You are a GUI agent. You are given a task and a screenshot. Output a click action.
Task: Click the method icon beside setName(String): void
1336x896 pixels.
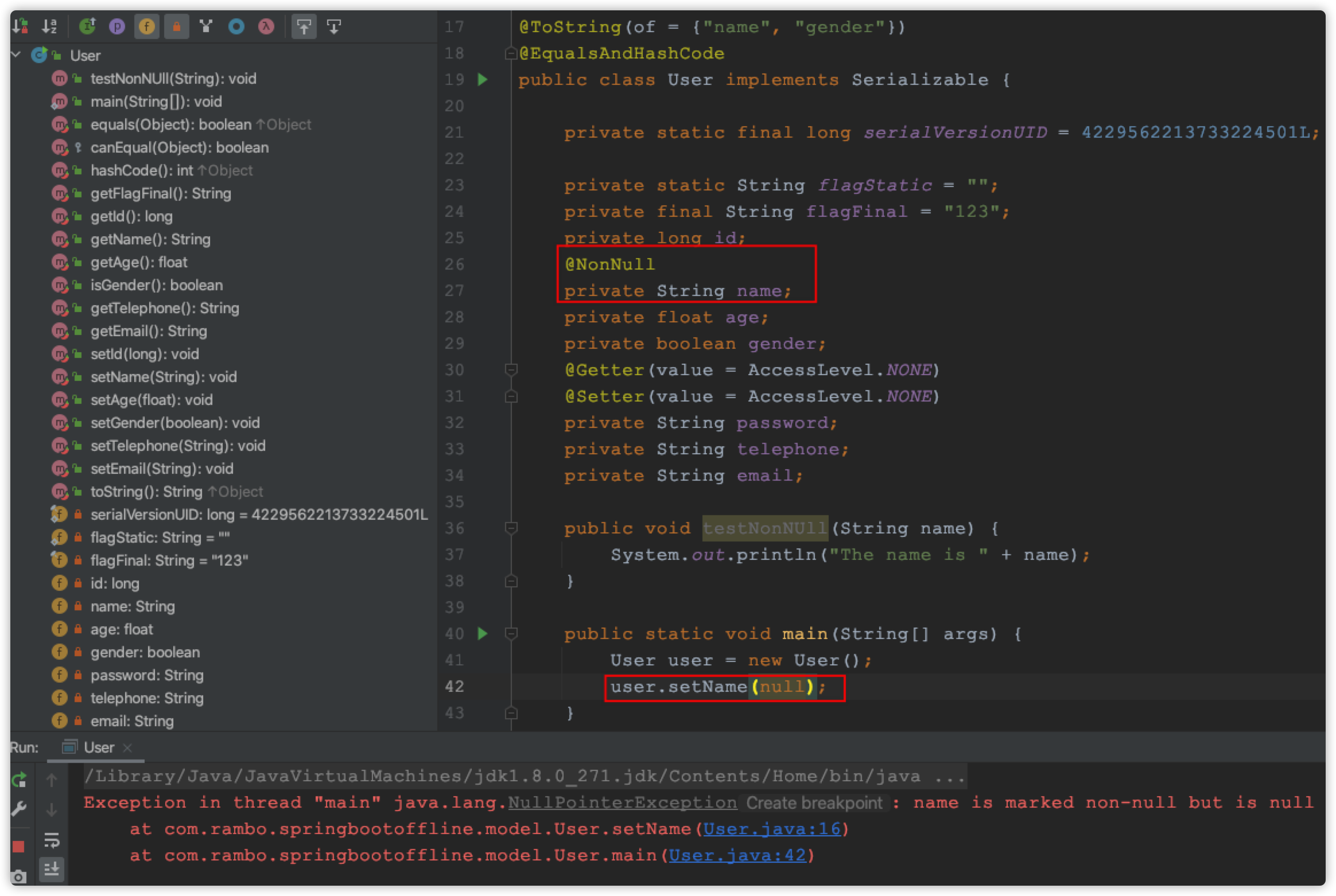point(60,376)
